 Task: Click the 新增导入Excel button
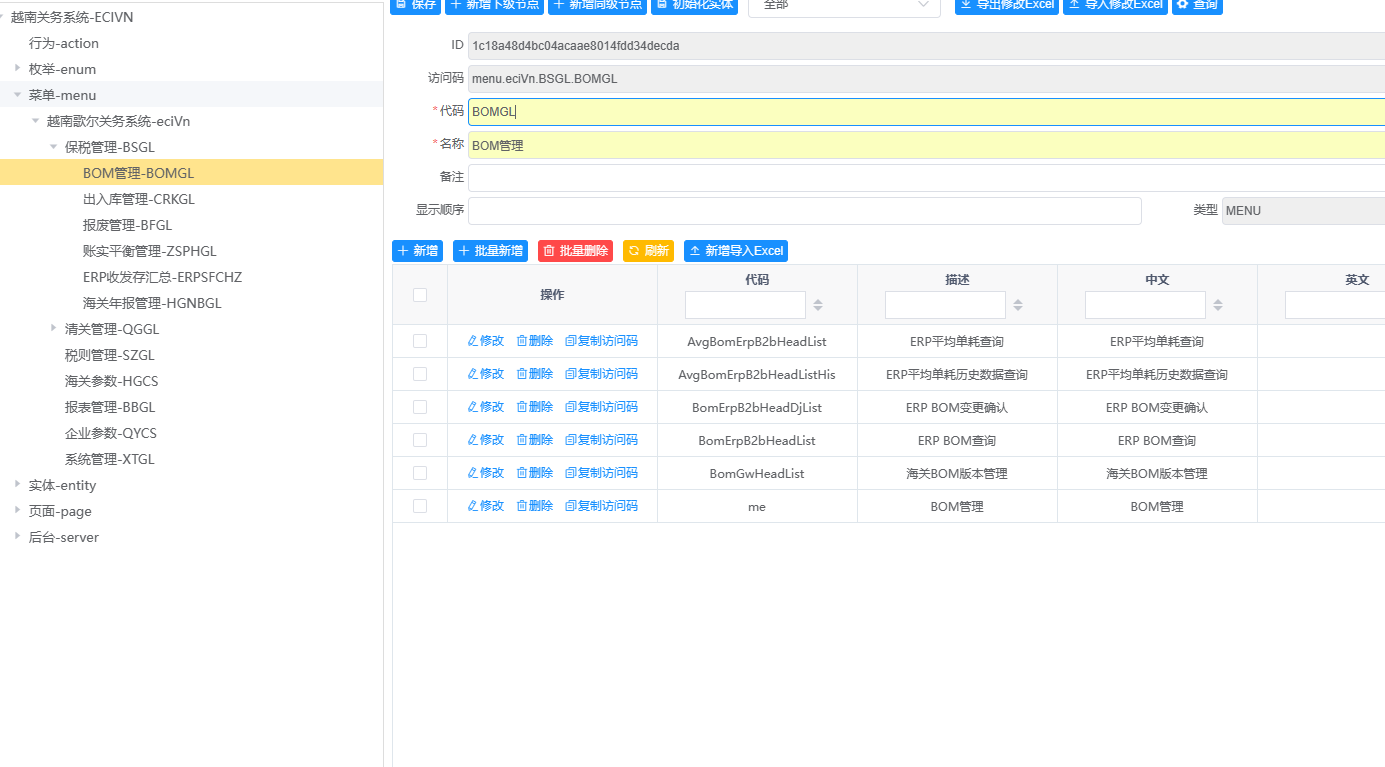click(736, 251)
